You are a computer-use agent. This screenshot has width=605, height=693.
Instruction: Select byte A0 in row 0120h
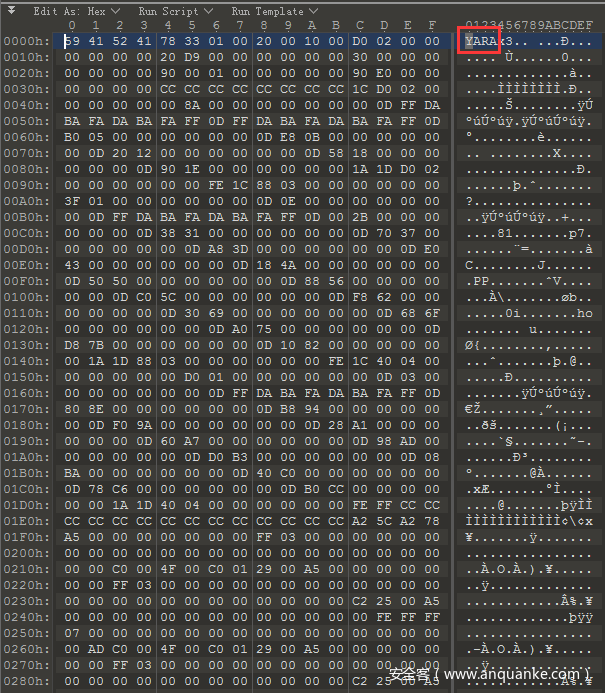click(240, 329)
